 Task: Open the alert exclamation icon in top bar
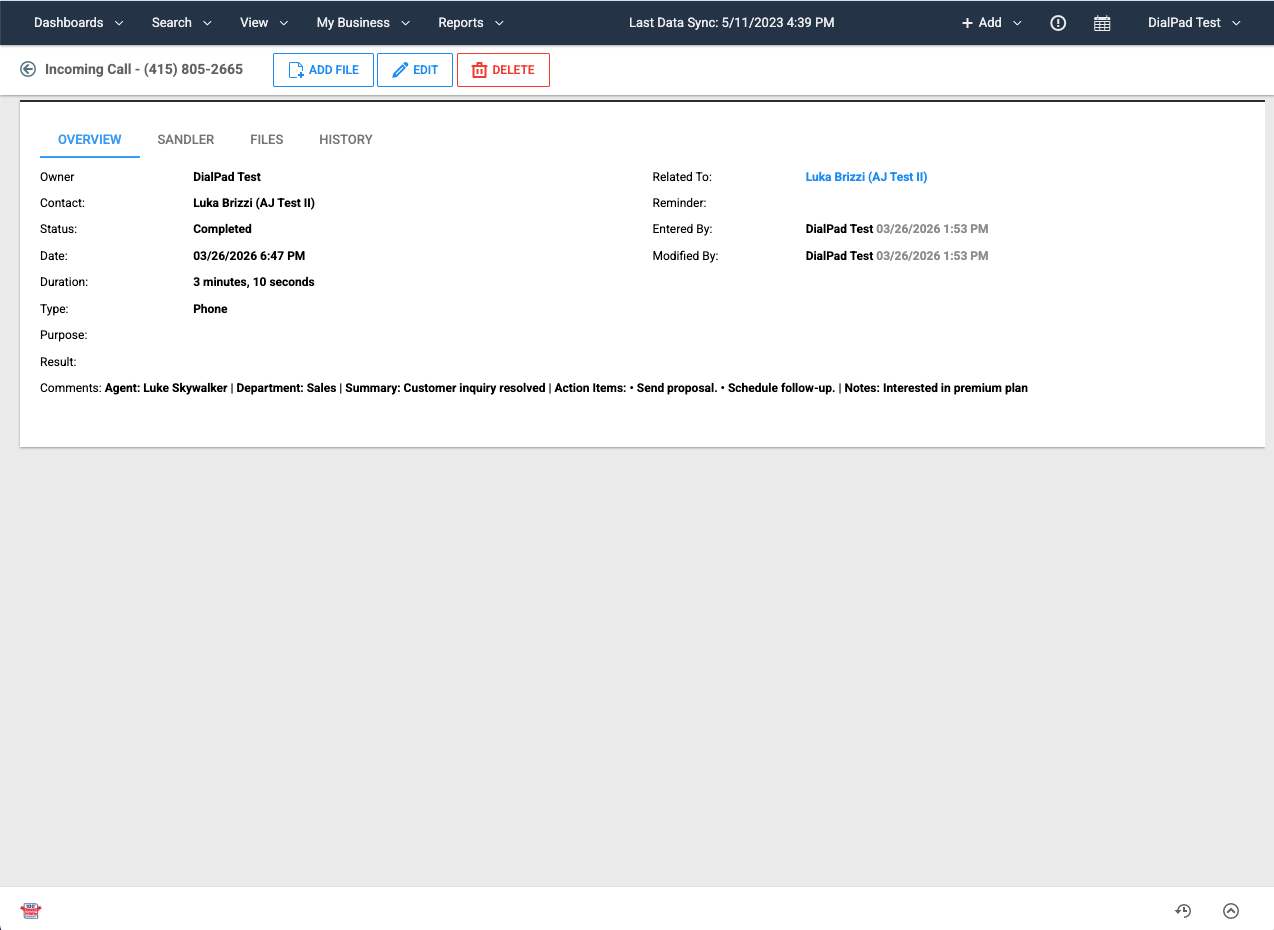point(1058,23)
